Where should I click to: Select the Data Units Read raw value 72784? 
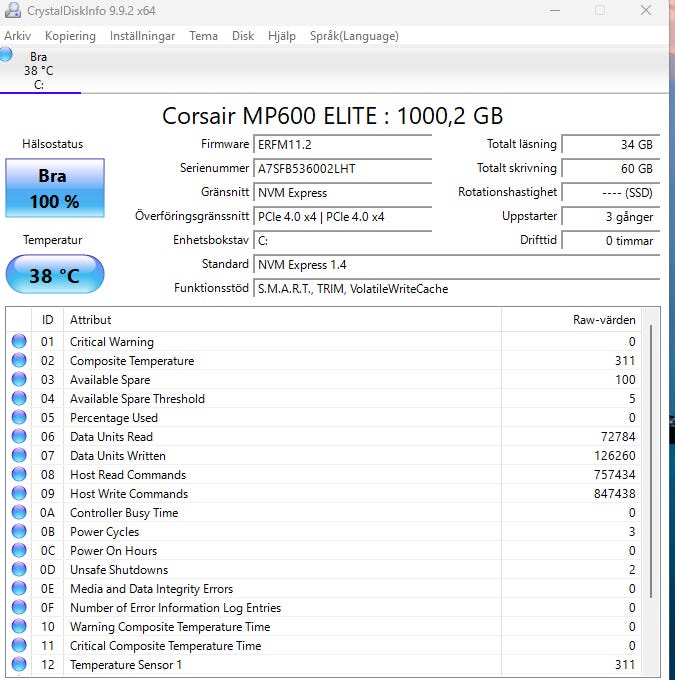pyautogui.click(x=618, y=437)
